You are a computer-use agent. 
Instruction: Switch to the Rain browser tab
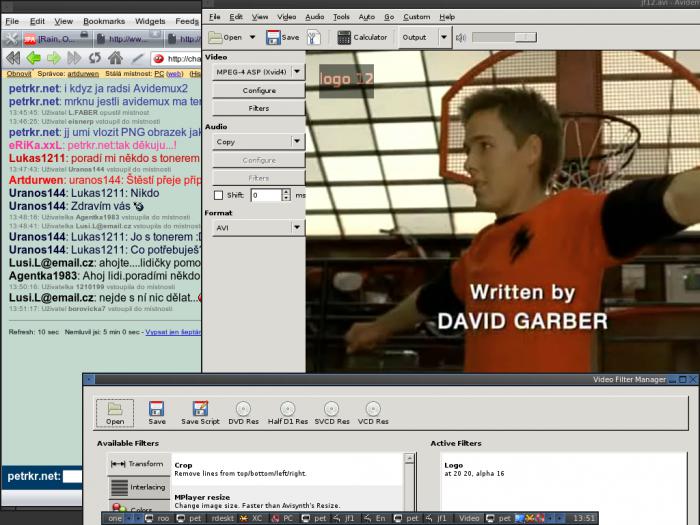pos(56,39)
